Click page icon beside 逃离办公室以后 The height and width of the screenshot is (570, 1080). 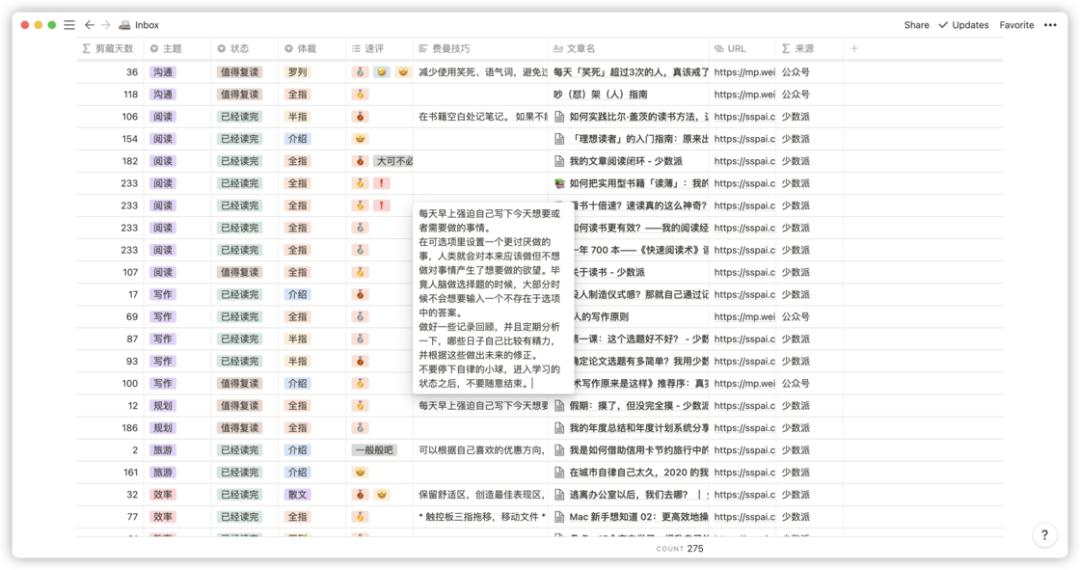560,494
